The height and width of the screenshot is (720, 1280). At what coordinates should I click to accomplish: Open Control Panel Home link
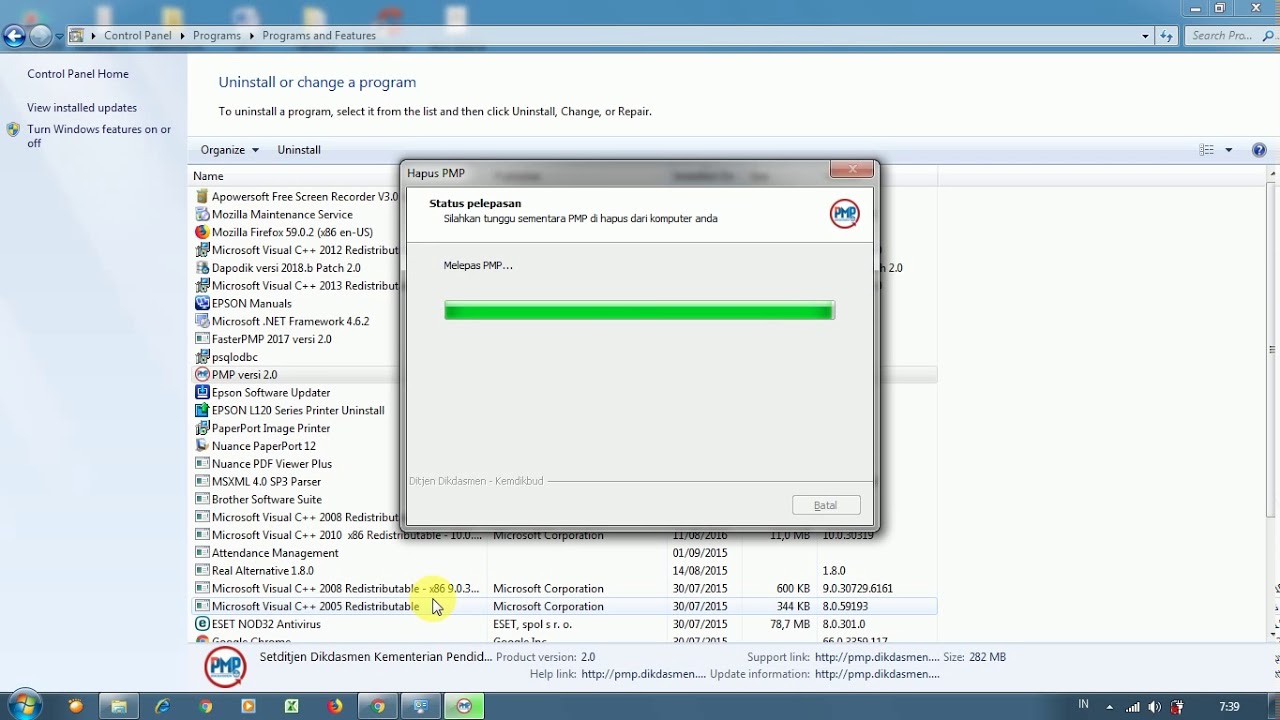pos(78,74)
